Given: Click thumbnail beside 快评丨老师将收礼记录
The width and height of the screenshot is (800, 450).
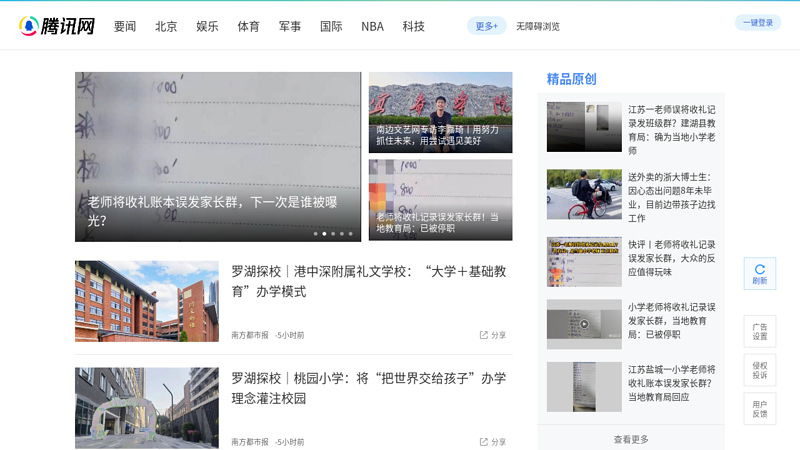Looking at the screenshot, I should 584,262.
